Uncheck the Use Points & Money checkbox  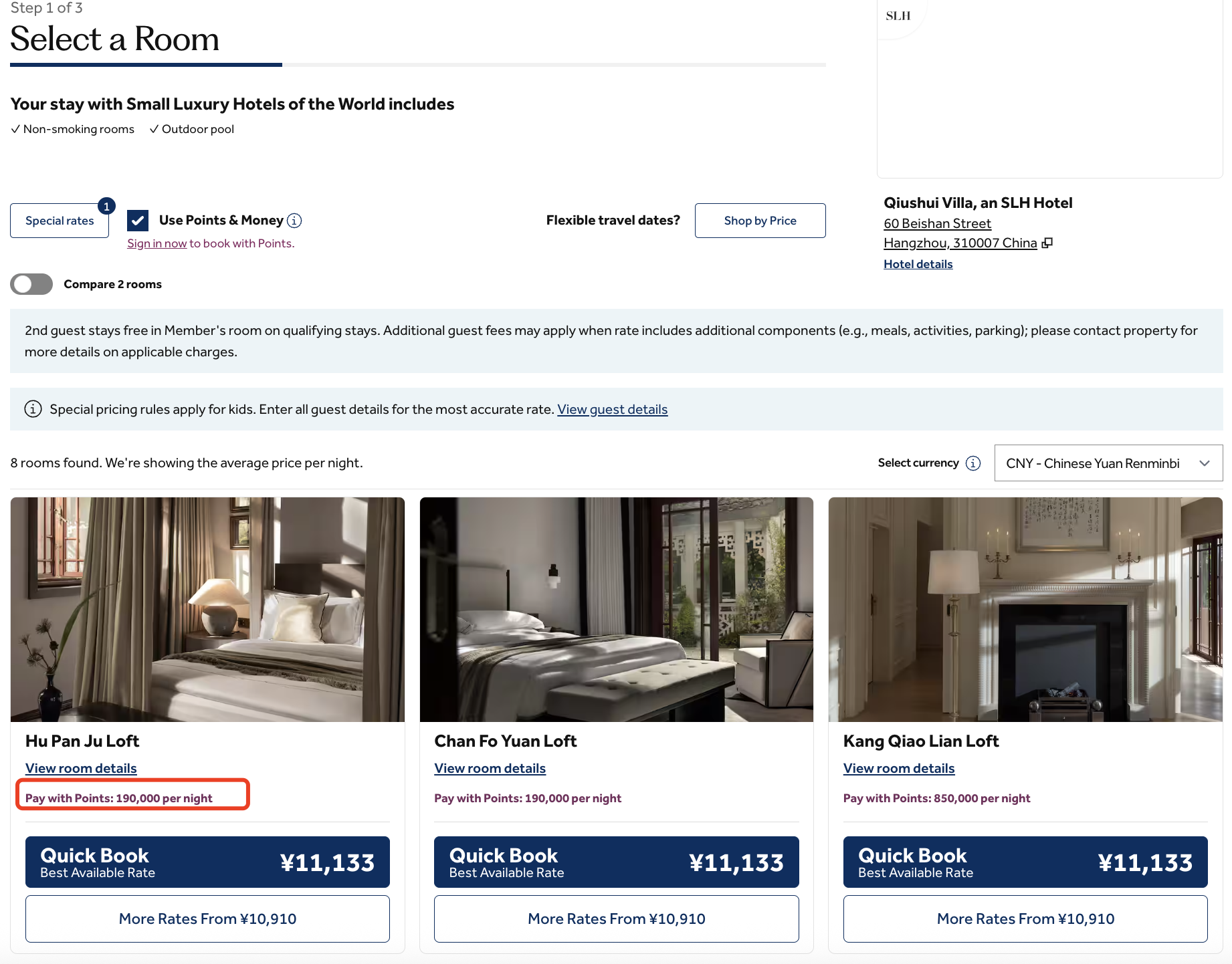[138, 221]
